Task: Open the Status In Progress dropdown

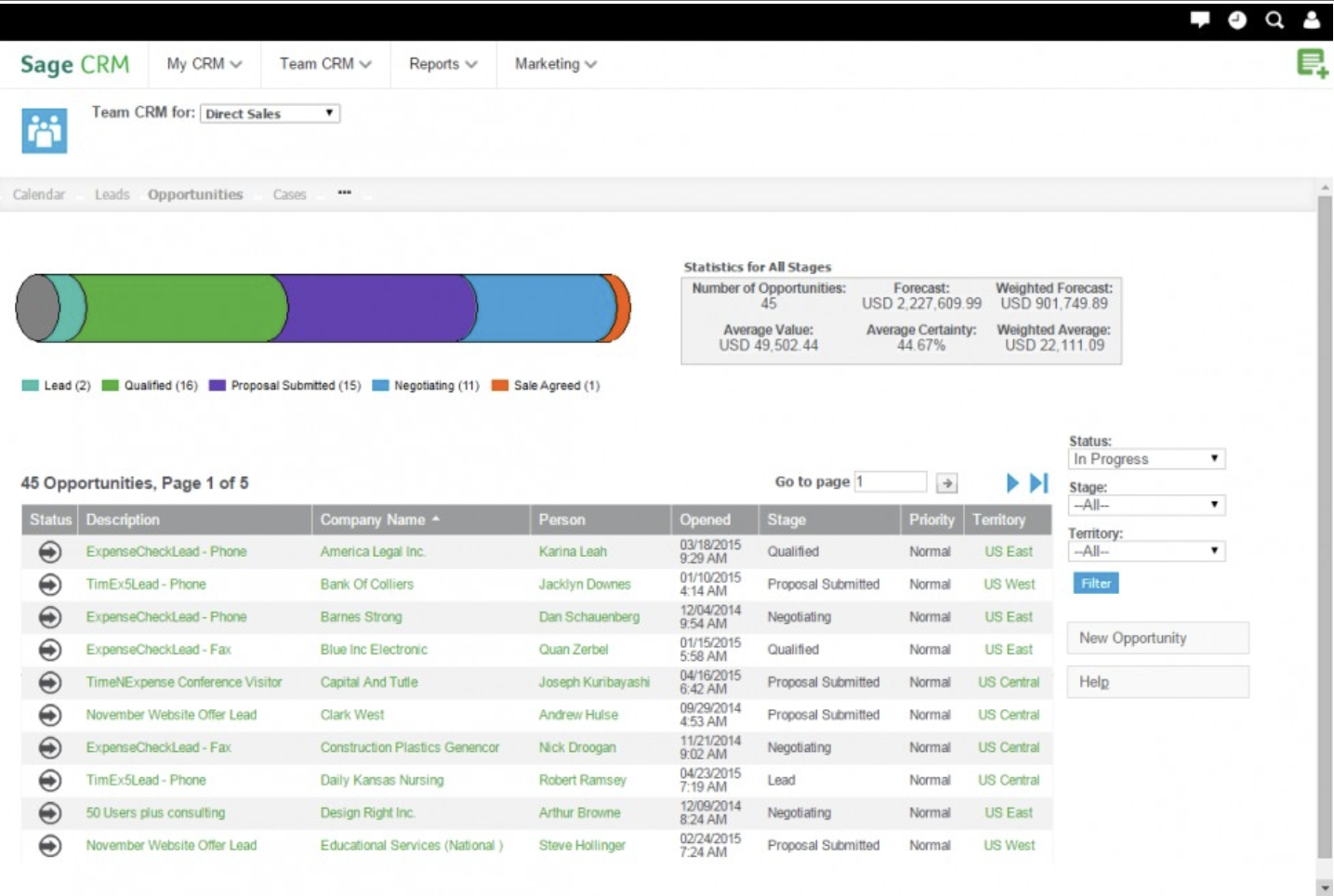Action: 1147,459
